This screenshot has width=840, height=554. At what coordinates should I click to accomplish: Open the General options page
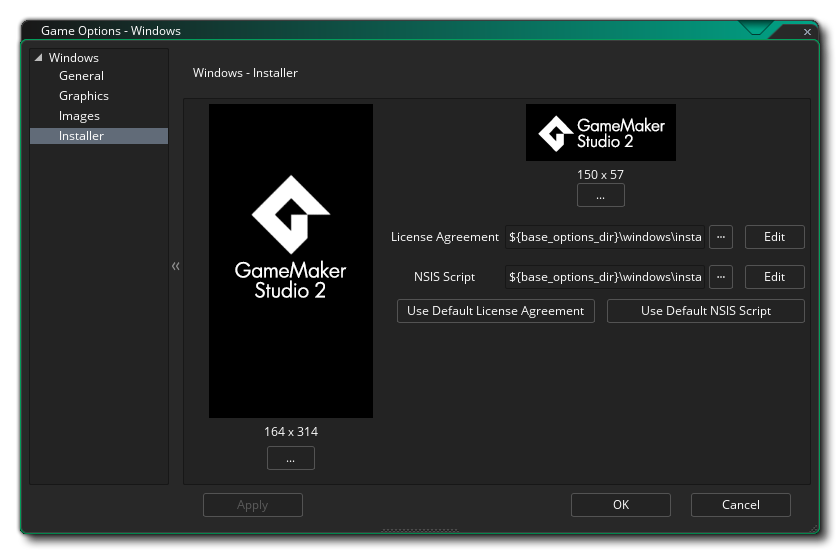click(81, 76)
